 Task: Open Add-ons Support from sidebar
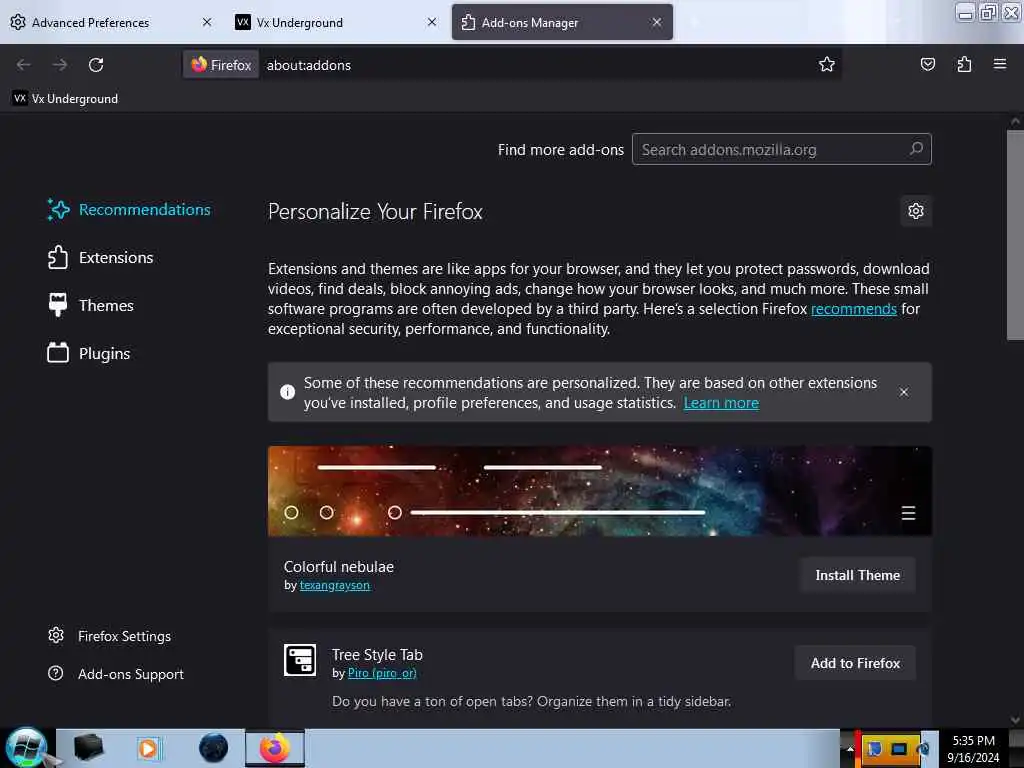116,674
